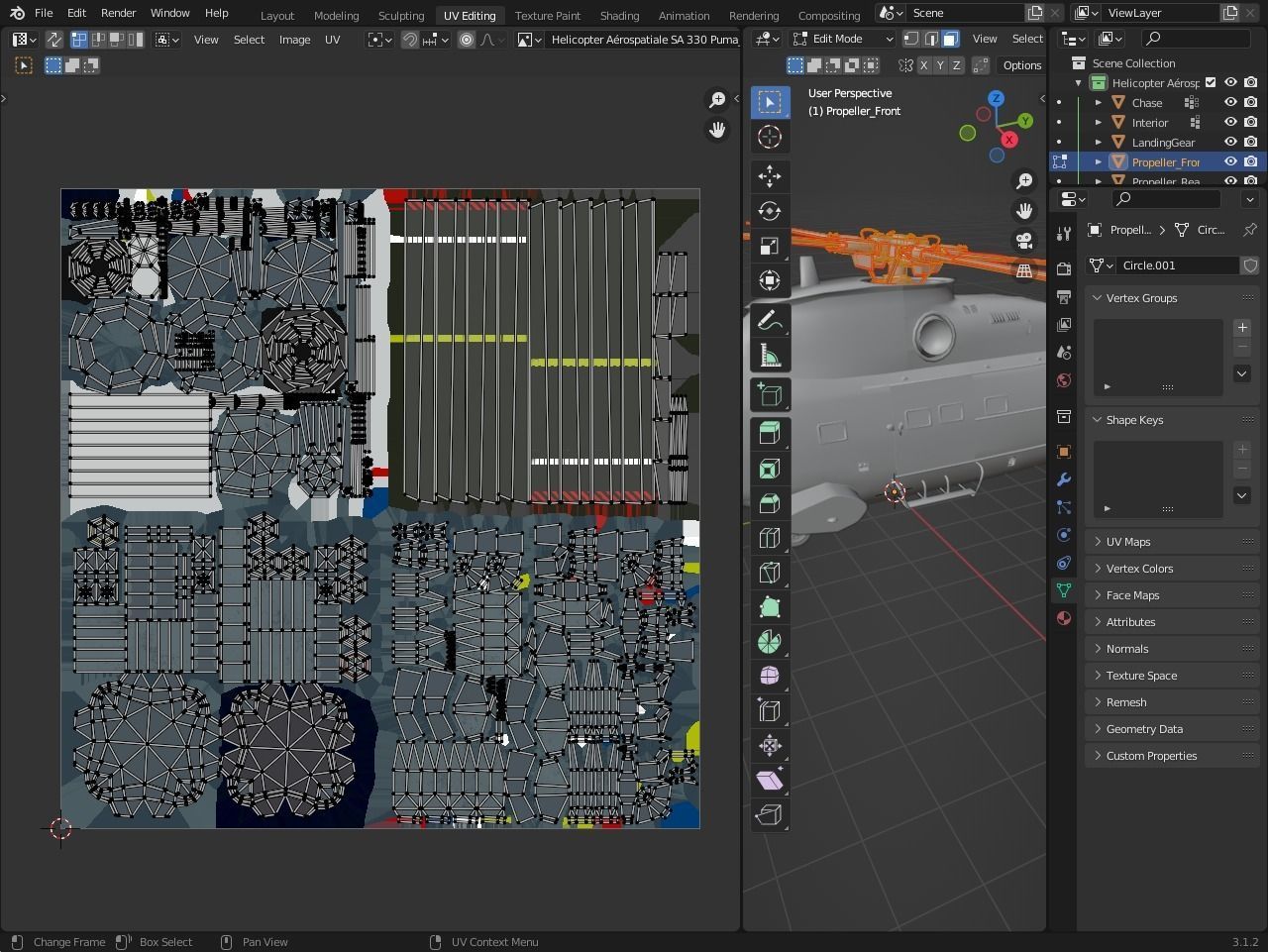This screenshot has width=1268, height=952.
Task: Choose the 3D Cursor tool
Action: coord(770,137)
